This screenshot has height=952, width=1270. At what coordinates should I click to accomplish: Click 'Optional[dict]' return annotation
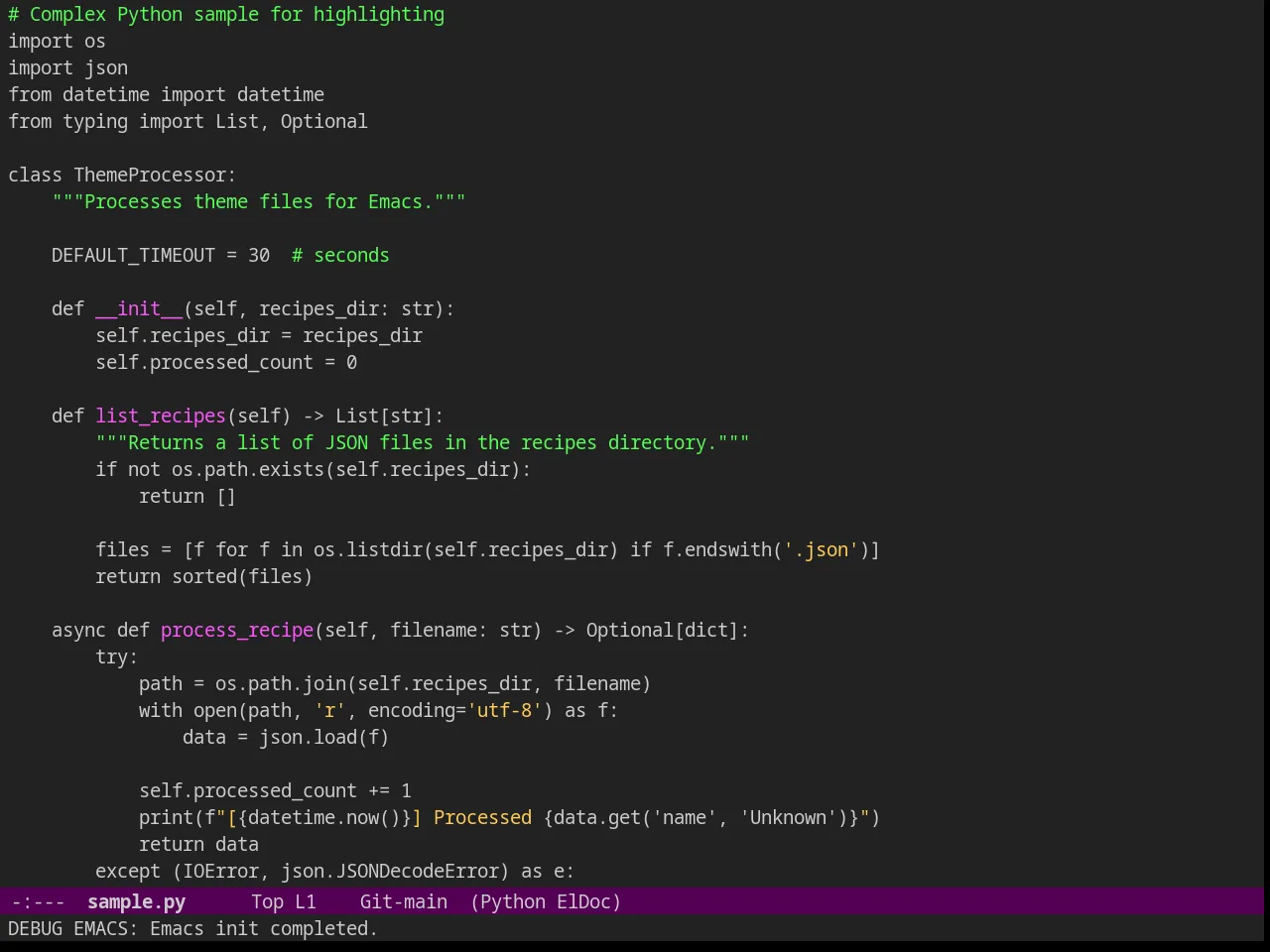click(x=662, y=630)
